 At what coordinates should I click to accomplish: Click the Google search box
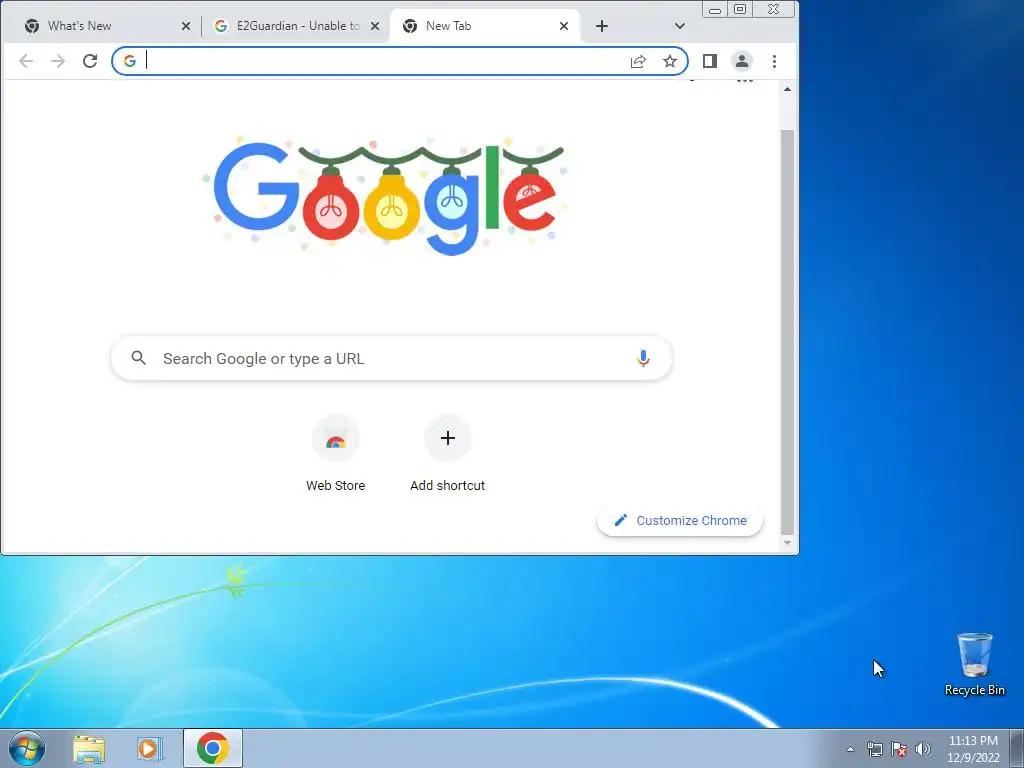click(x=391, y=359)
